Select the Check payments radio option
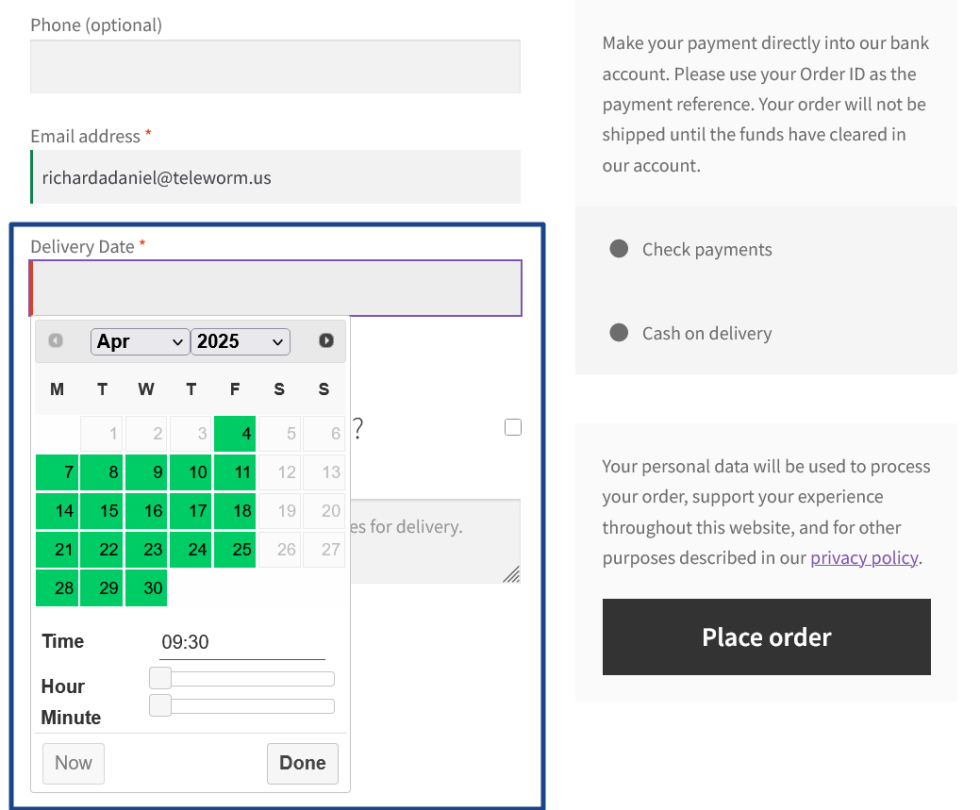 (x=619, y=249)
